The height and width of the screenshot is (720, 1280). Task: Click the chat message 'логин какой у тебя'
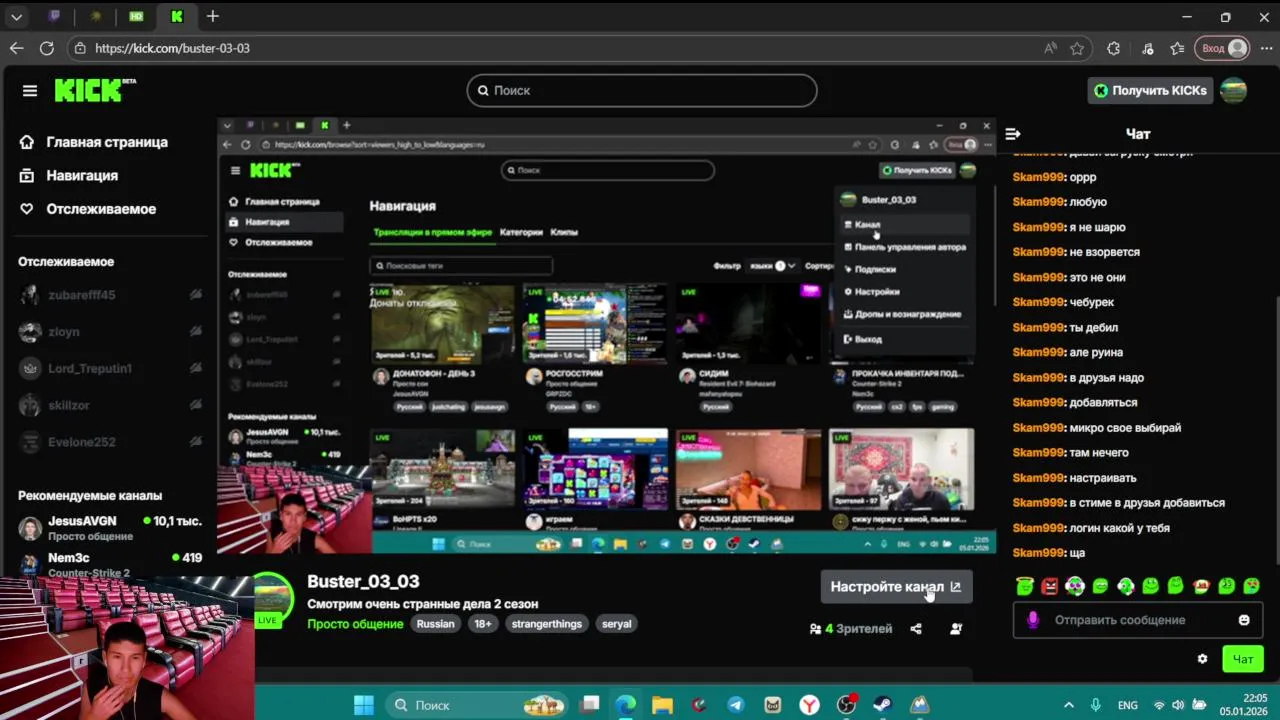[1119, 528]
